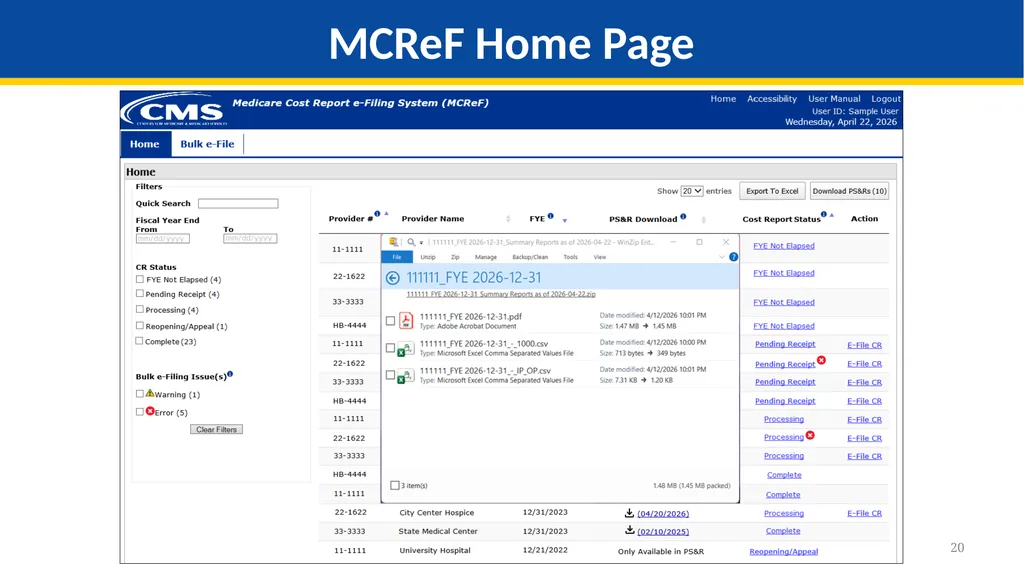The width and height of the screenshot is (1024, 575).
Task: Click the magnifier search icon in WinZip
Action: point(411,242)
